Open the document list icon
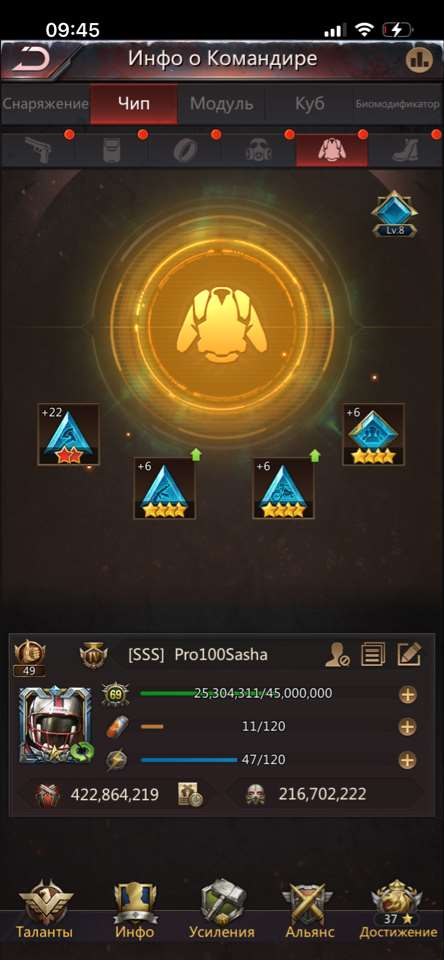 [x=372, y=654]
